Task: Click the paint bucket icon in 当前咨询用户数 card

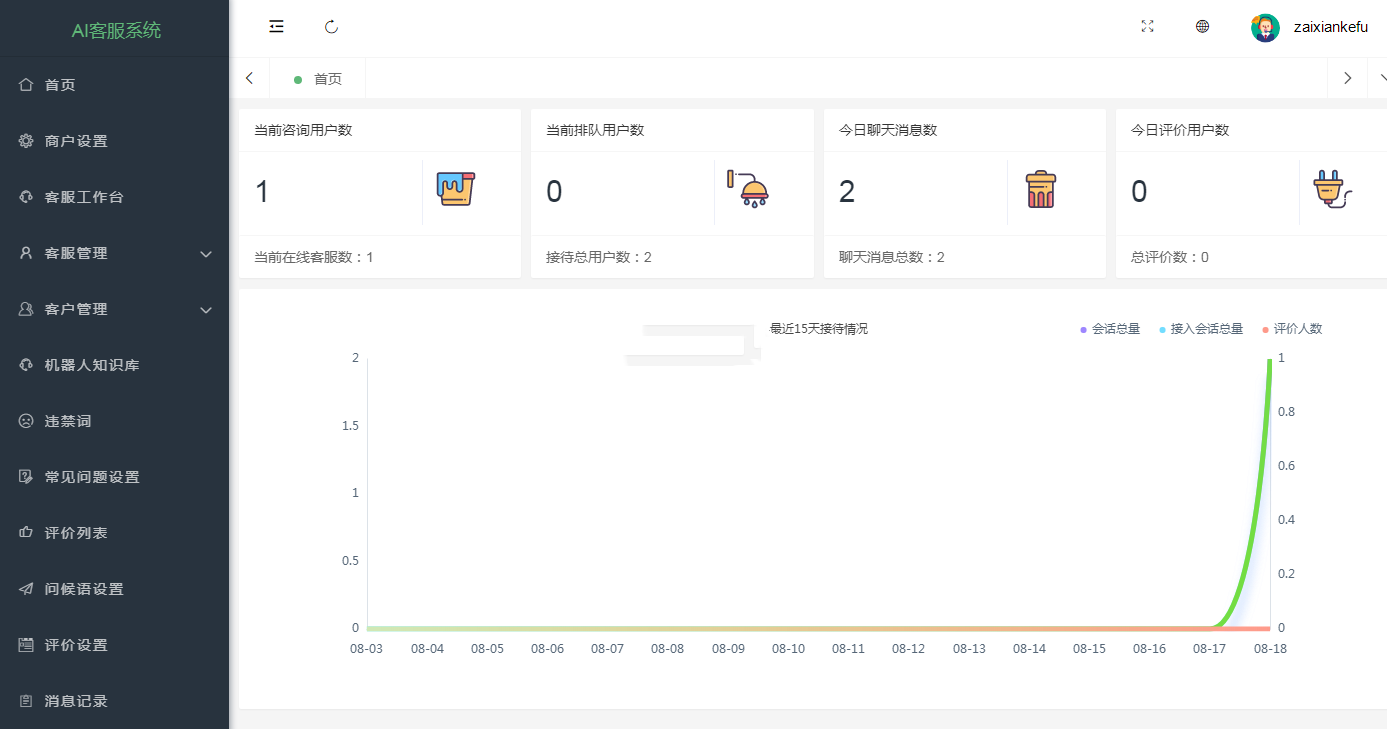Action: [456, 189]
